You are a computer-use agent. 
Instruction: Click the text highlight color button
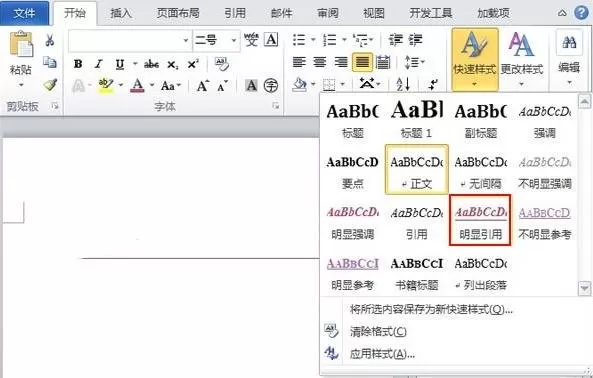[106, 86]
